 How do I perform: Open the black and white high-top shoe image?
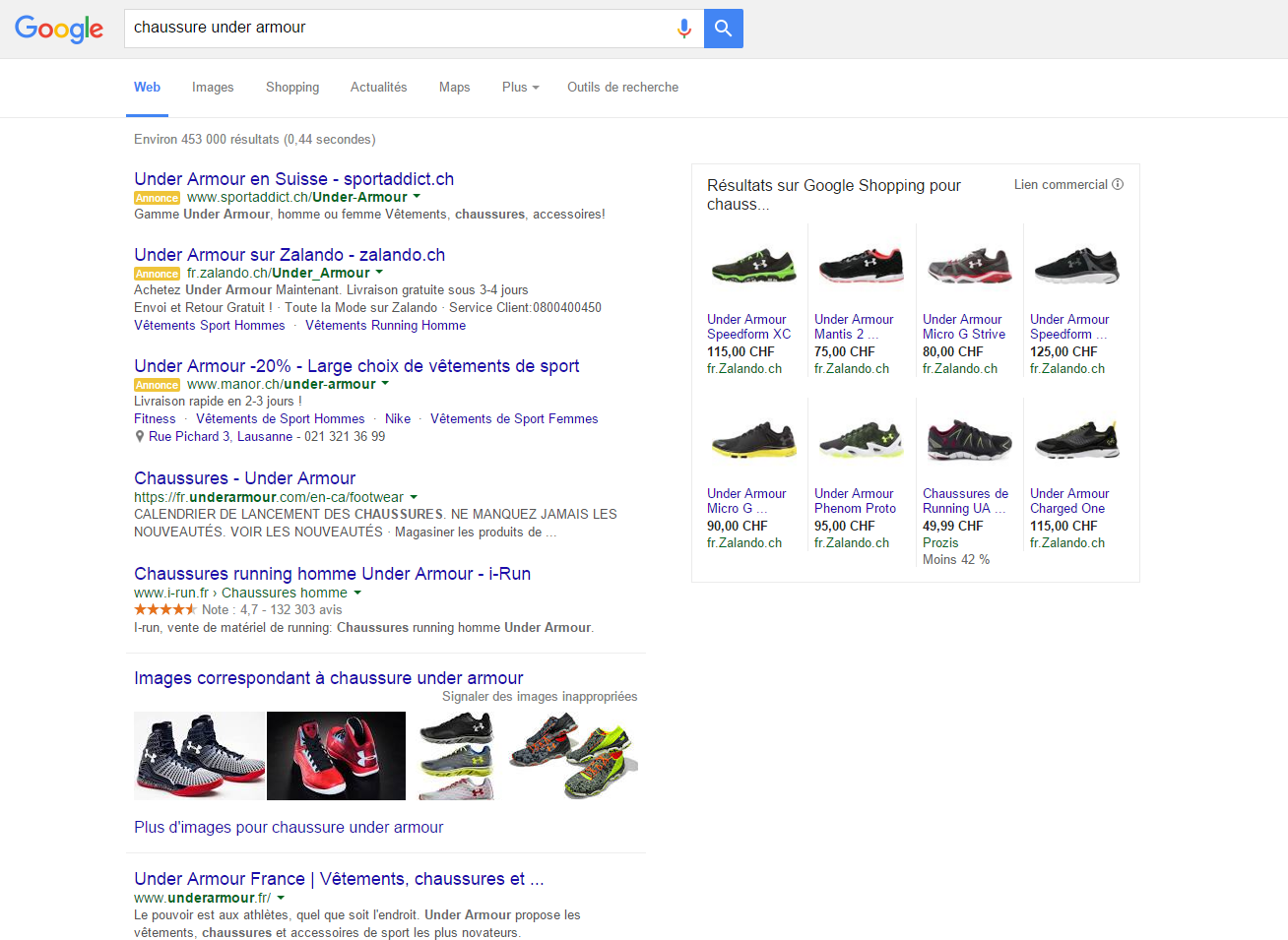point(200,756)
